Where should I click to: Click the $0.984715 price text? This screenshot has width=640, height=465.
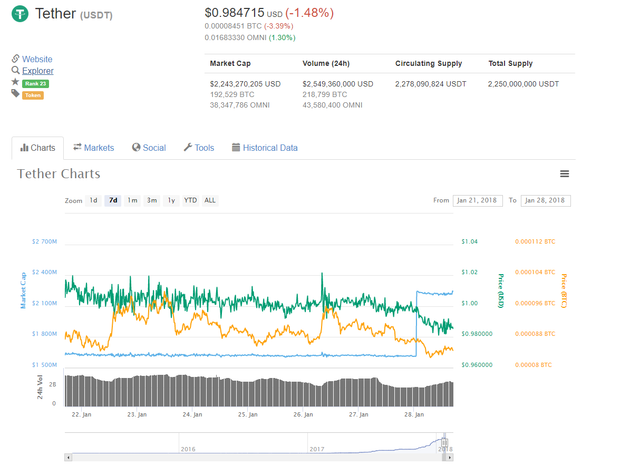pos(234,13)
